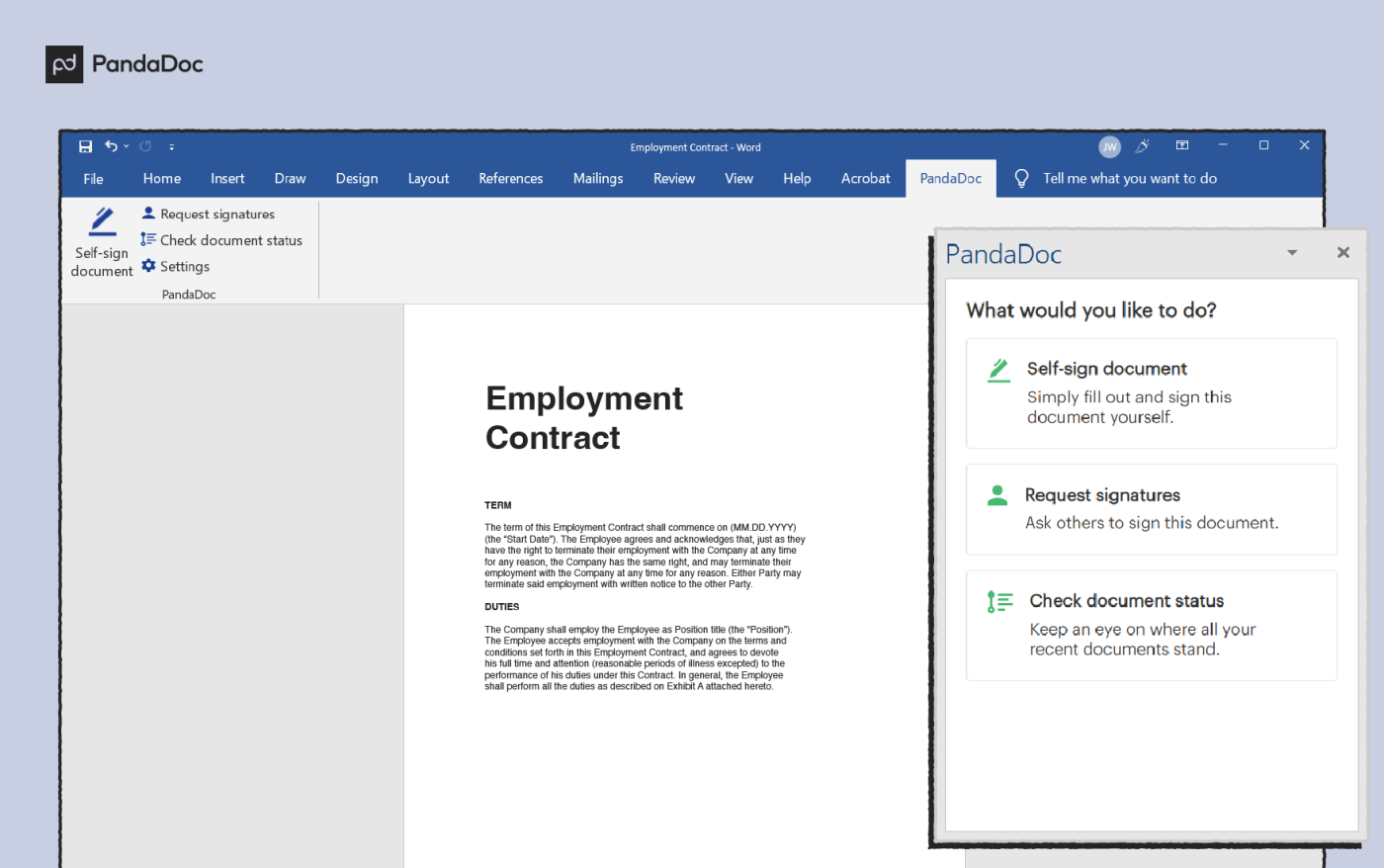Click the ribbon Check document status list icon
This screenshot has height=868, width=1384.
(148, 239)
